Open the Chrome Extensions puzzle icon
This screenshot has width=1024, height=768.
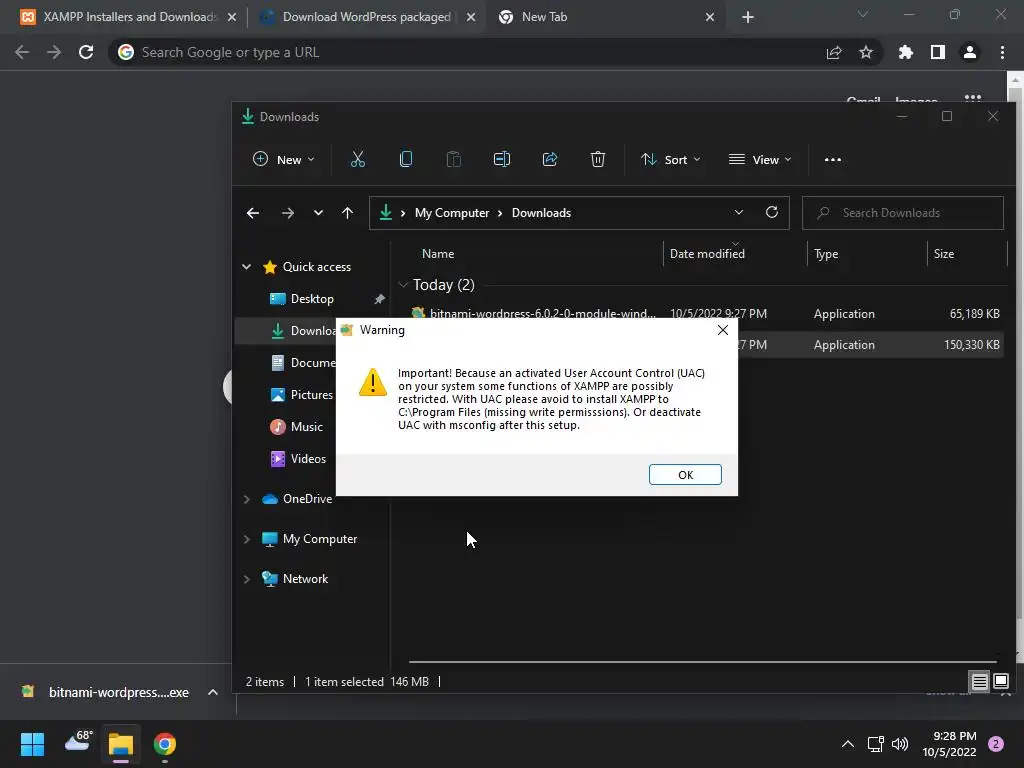click(906, 52)
